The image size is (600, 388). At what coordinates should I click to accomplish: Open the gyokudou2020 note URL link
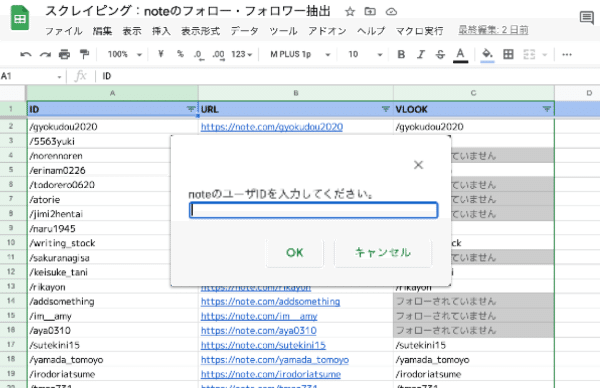[272, 127]
